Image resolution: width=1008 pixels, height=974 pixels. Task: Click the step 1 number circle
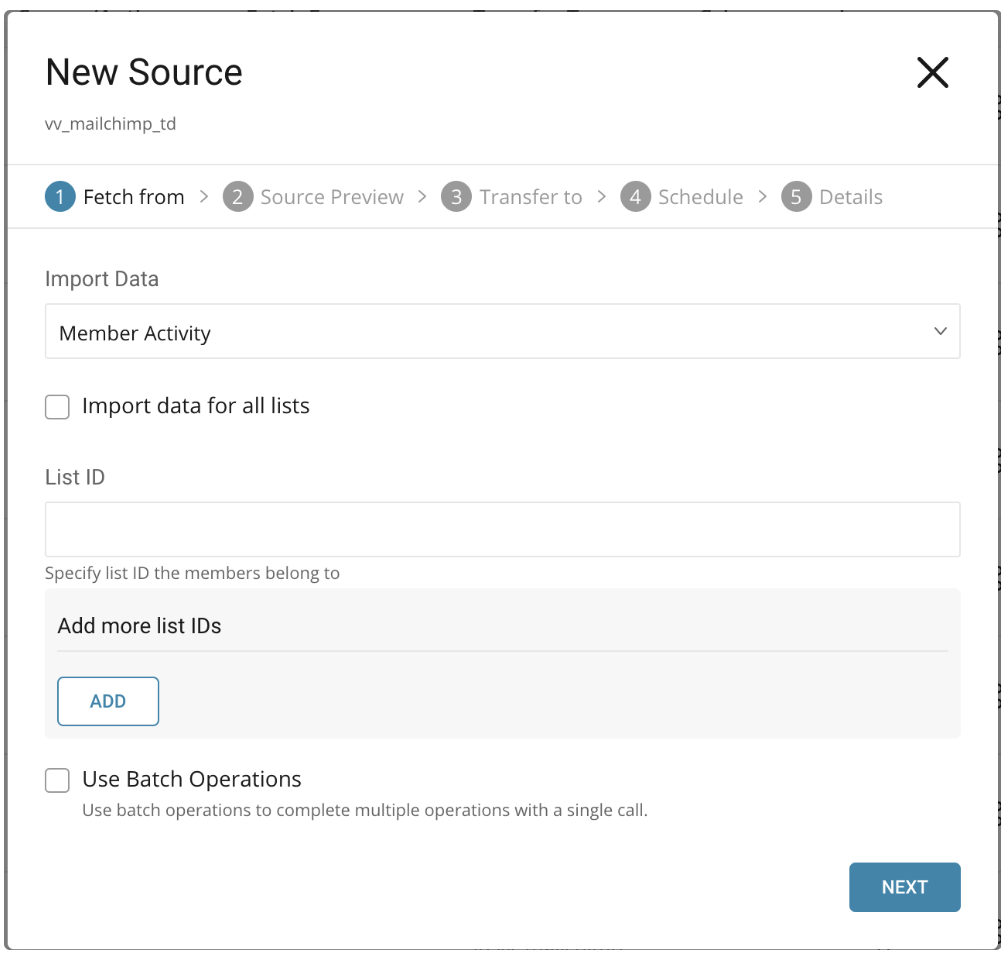(x=60, y=197)
